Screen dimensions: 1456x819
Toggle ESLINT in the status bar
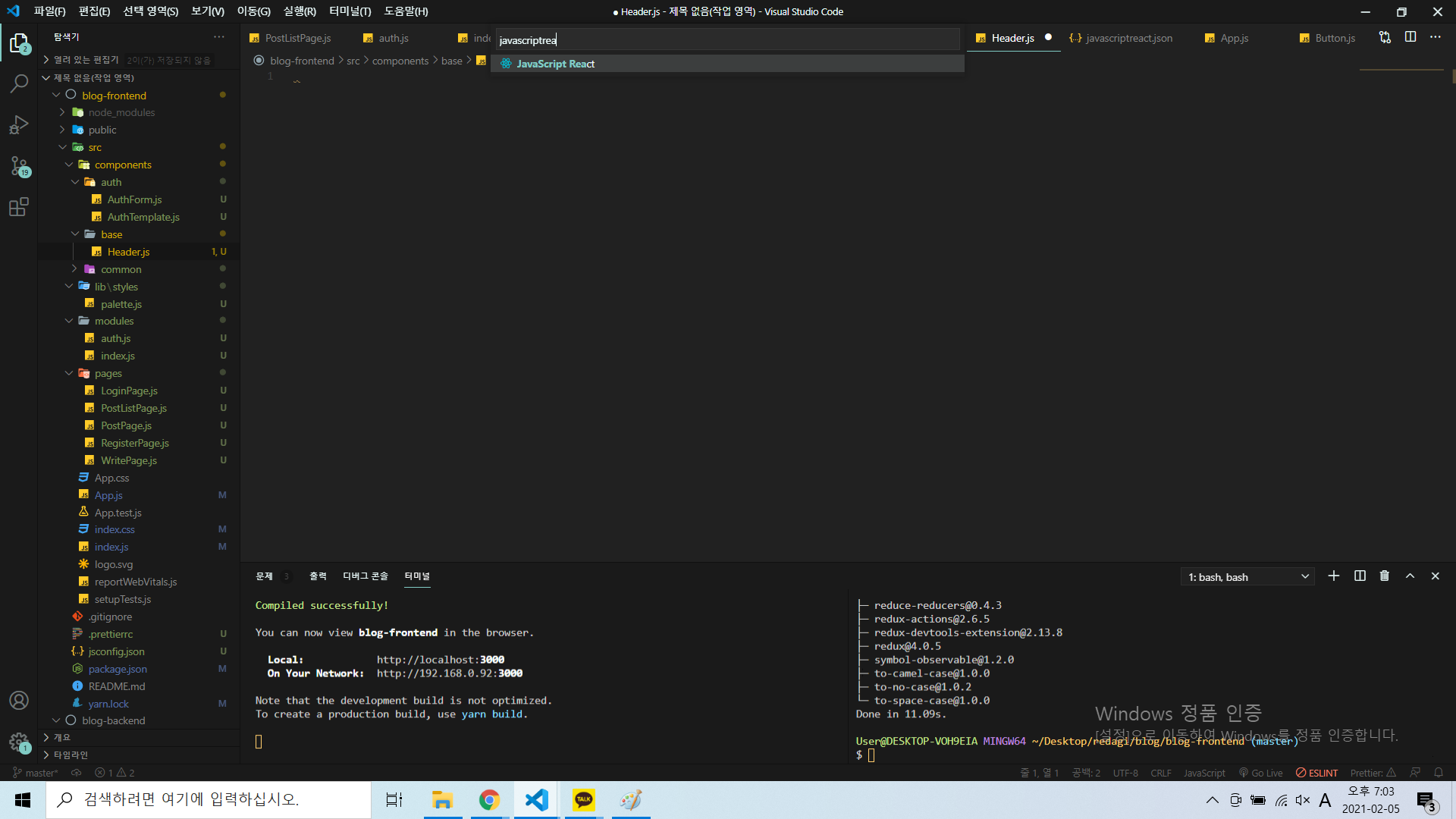1317,773
